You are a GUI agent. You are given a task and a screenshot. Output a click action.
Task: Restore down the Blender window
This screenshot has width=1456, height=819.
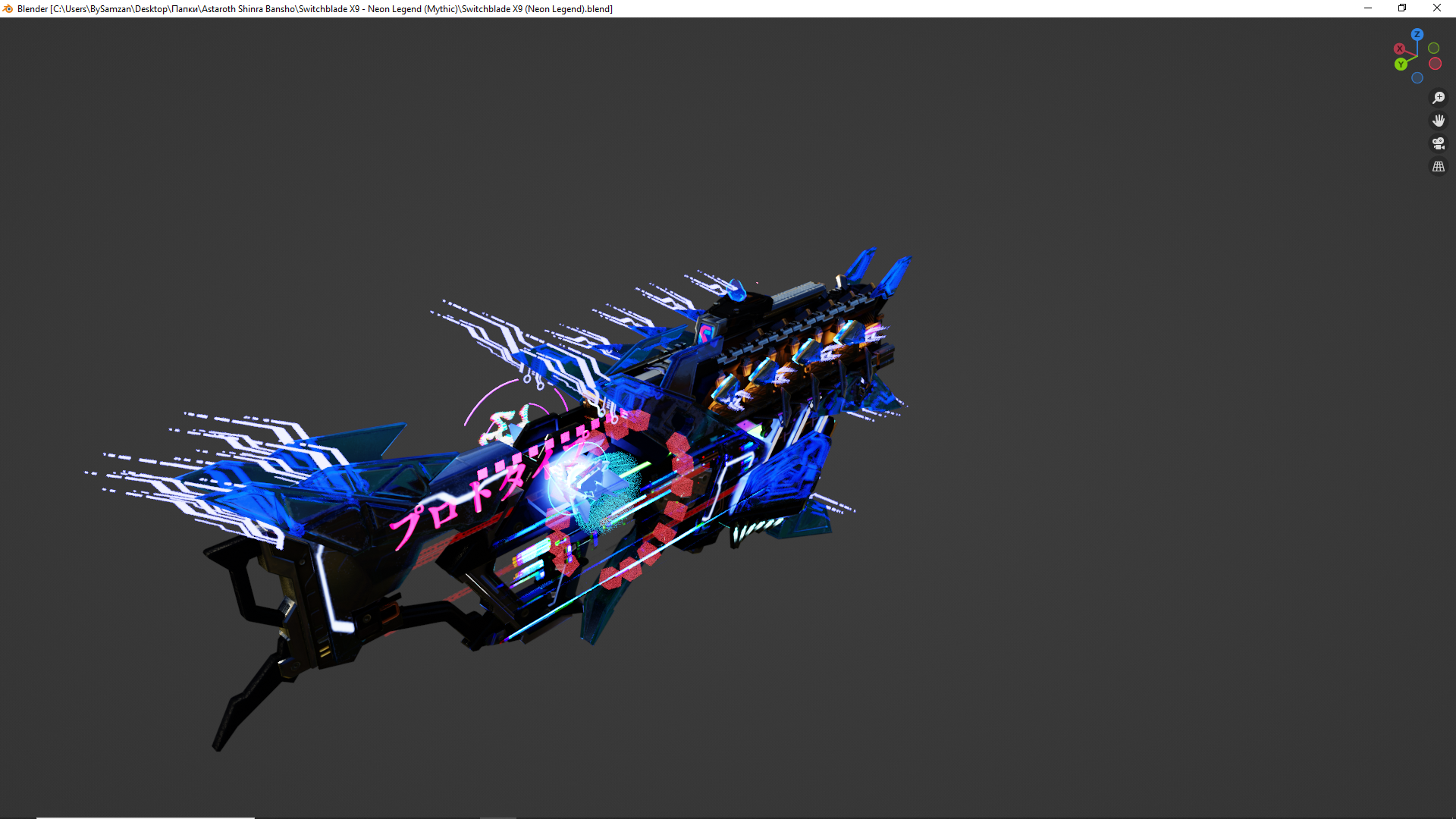[1402, 8]
